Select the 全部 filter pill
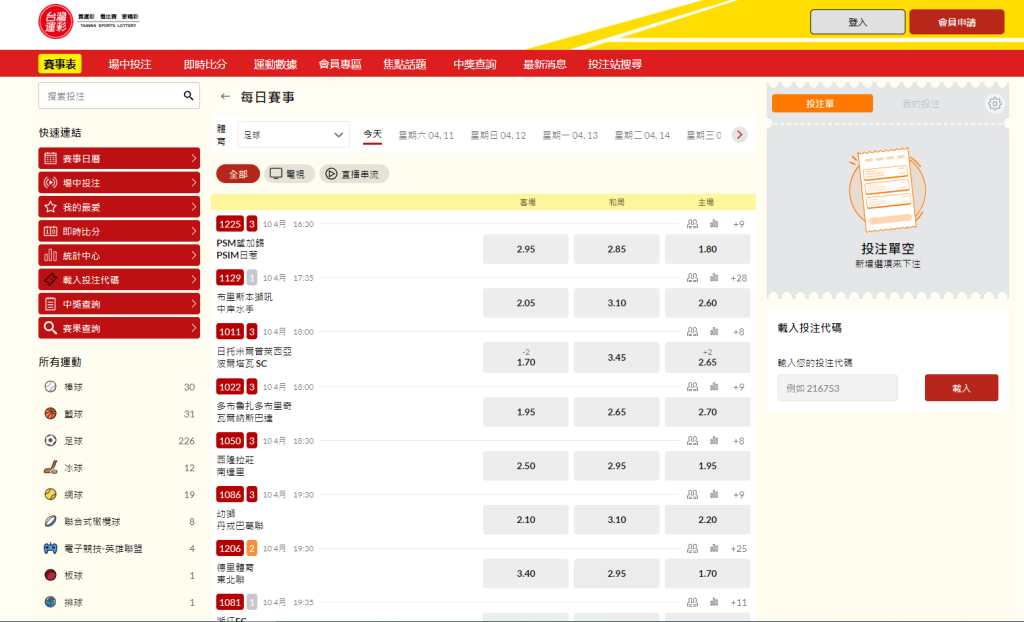Screen dimensions: 1024x622 (x=238, y=174)
